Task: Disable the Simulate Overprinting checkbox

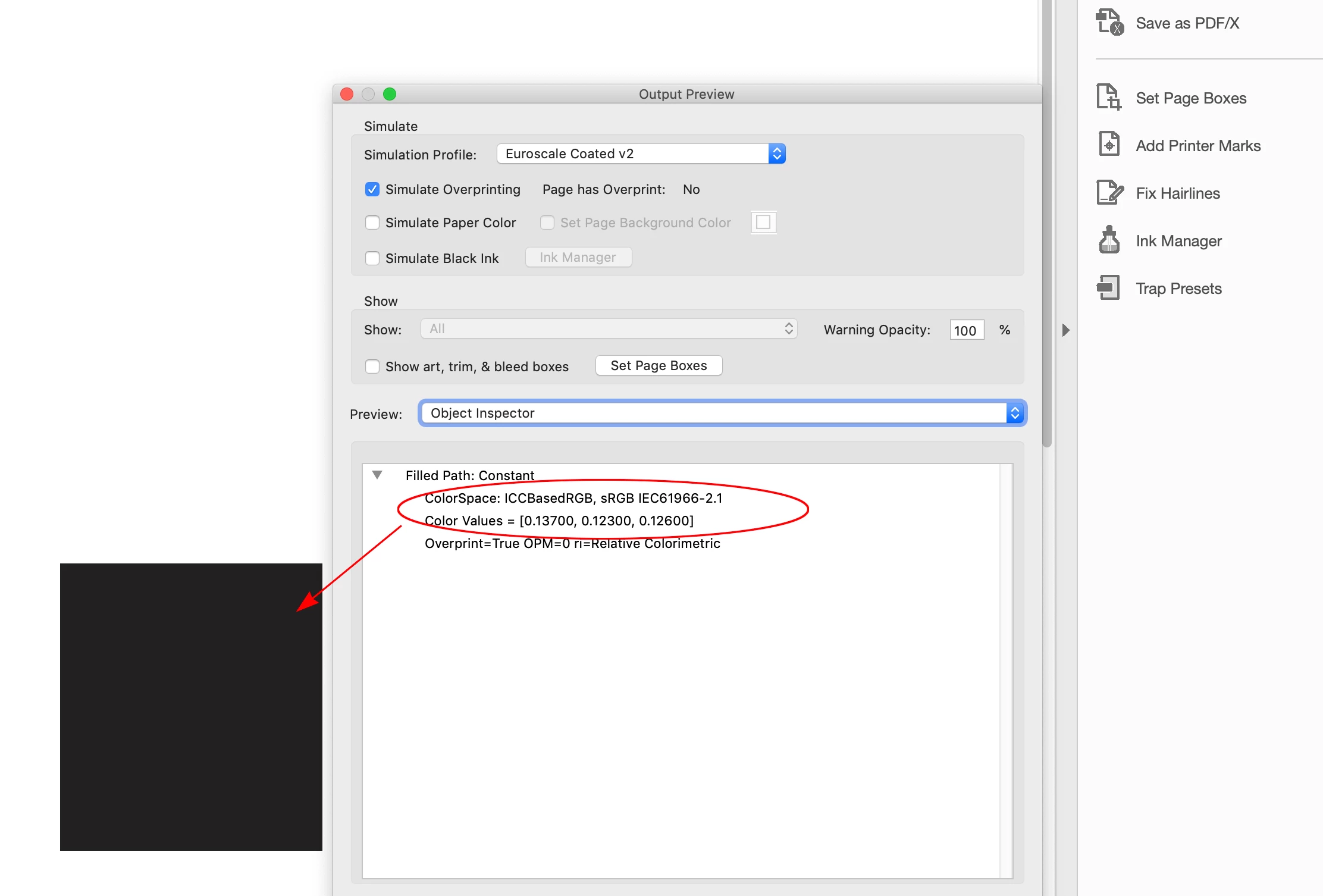Action: (x=372, y=189)
